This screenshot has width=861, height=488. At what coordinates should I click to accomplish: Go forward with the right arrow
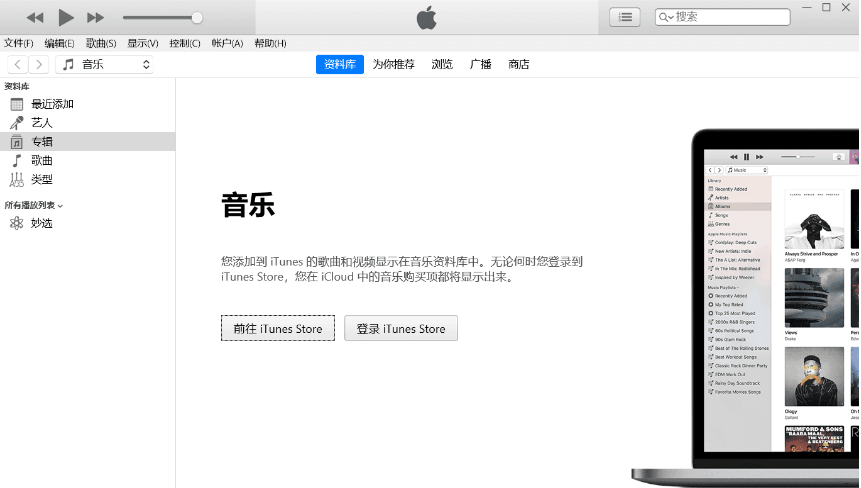click(x=38, y=64)
